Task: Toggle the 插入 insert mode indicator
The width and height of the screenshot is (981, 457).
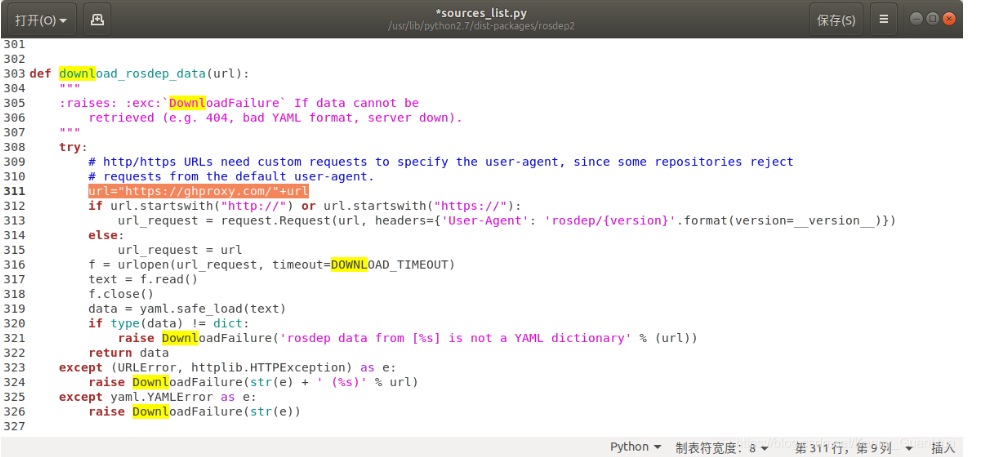Action: click(943, 447)
